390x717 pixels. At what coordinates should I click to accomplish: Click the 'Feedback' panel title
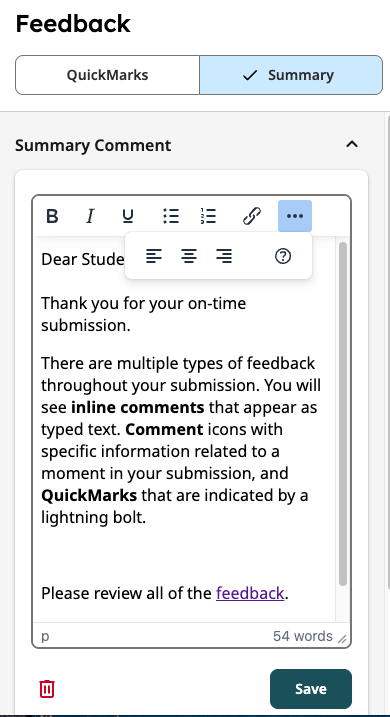click(x=73, y=24)
